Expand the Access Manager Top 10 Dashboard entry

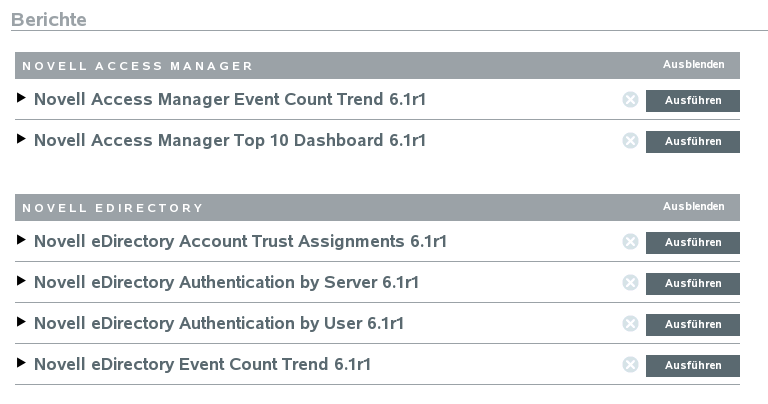[x=22, y=140]
